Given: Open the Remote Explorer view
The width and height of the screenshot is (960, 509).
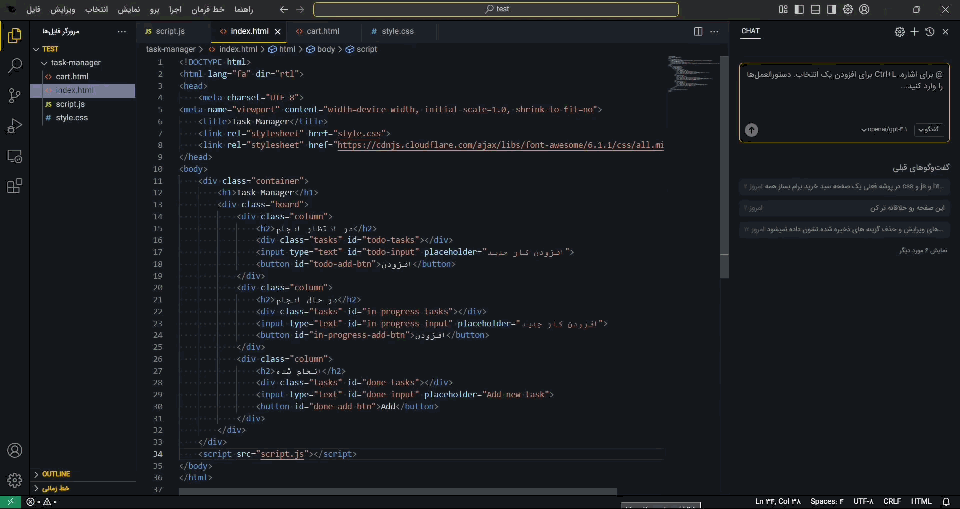Looking at the screenshot, I should (15, 156).
